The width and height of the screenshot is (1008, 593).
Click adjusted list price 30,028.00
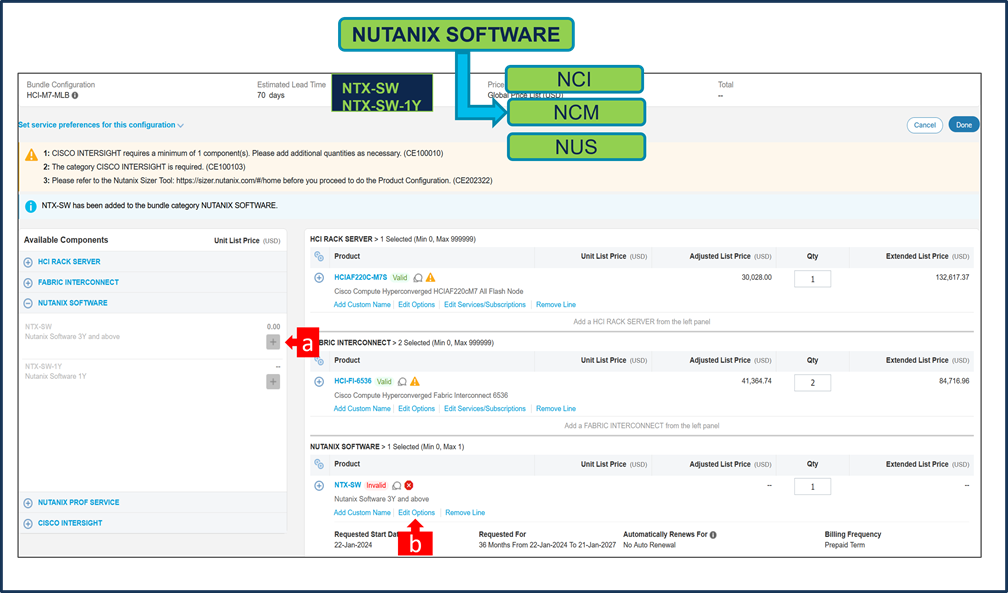click(x=757, y=277)
